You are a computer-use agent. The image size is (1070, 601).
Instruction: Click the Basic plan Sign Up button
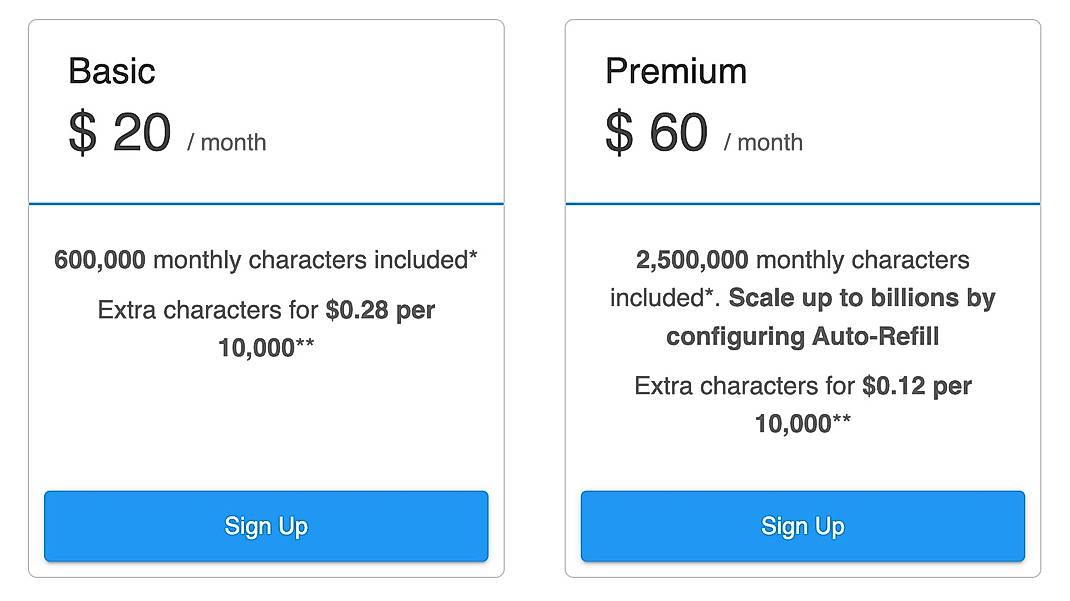tap(265, 526)
